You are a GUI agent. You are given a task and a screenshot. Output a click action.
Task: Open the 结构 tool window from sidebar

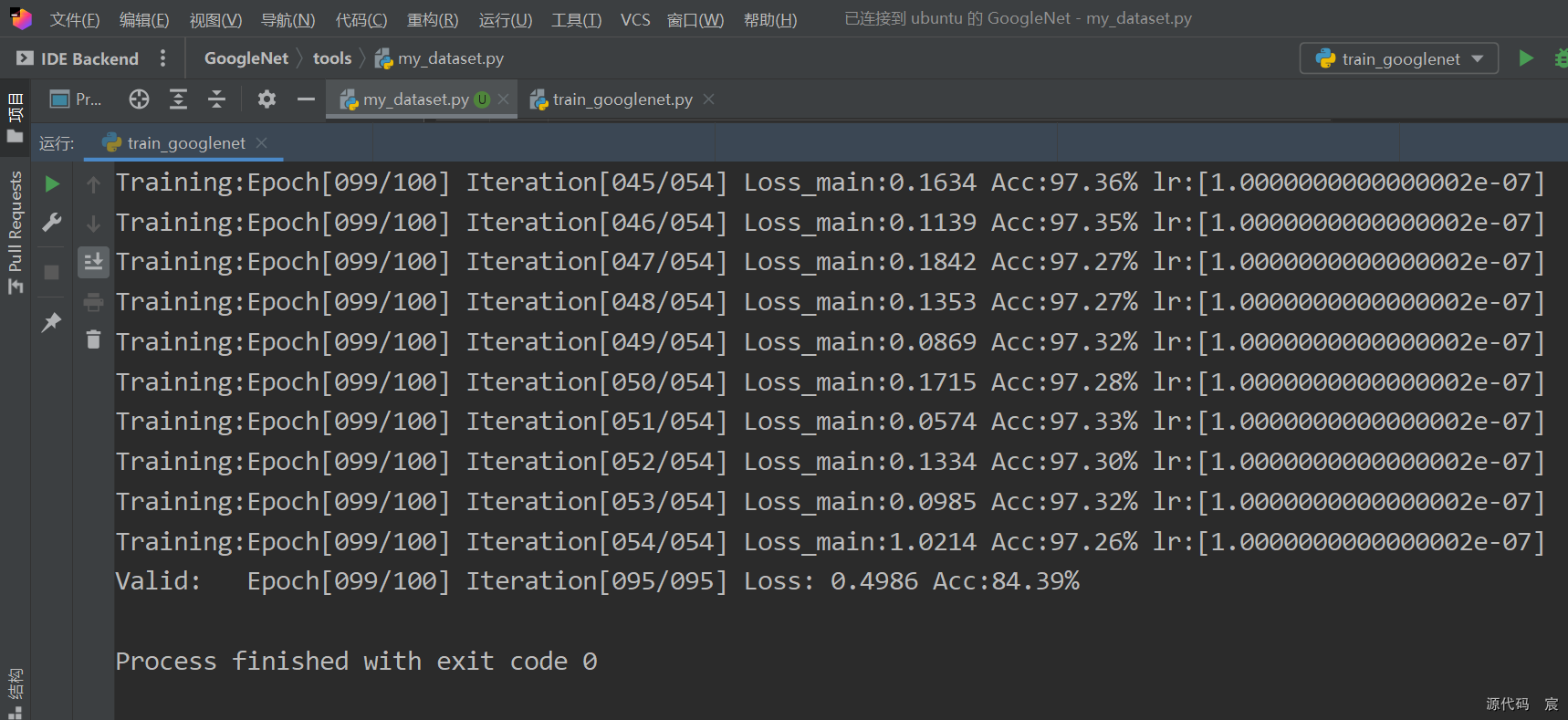[x=16, y=693]
